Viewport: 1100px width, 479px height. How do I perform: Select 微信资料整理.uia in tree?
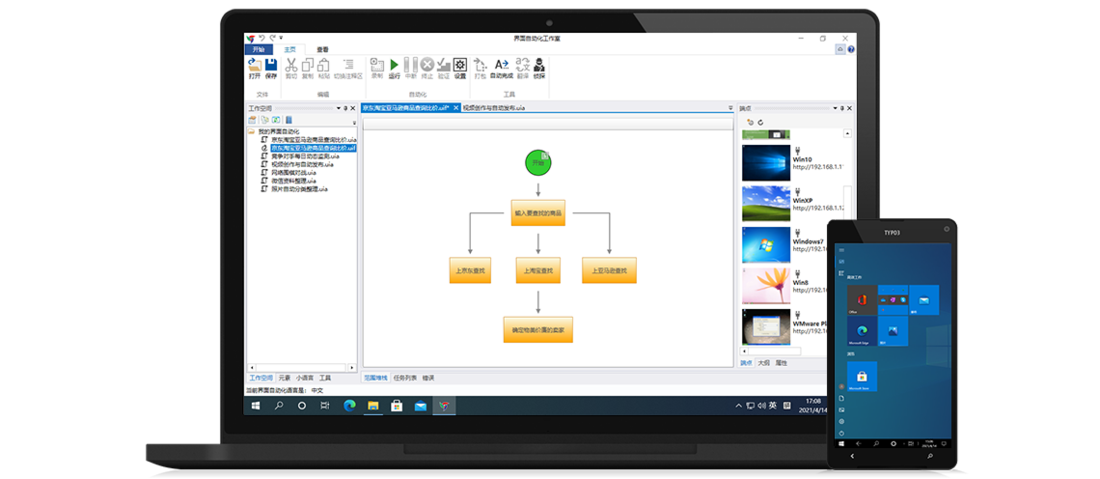[x=293, y=181]
